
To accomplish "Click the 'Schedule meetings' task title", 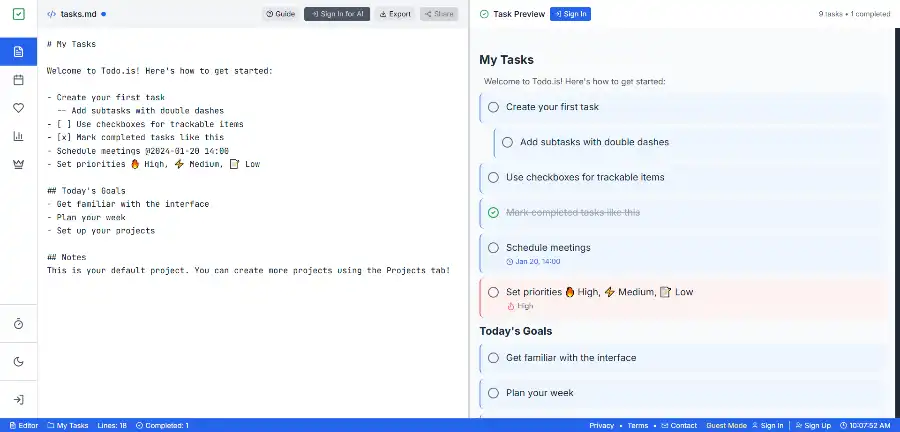I will coord(548,248).
